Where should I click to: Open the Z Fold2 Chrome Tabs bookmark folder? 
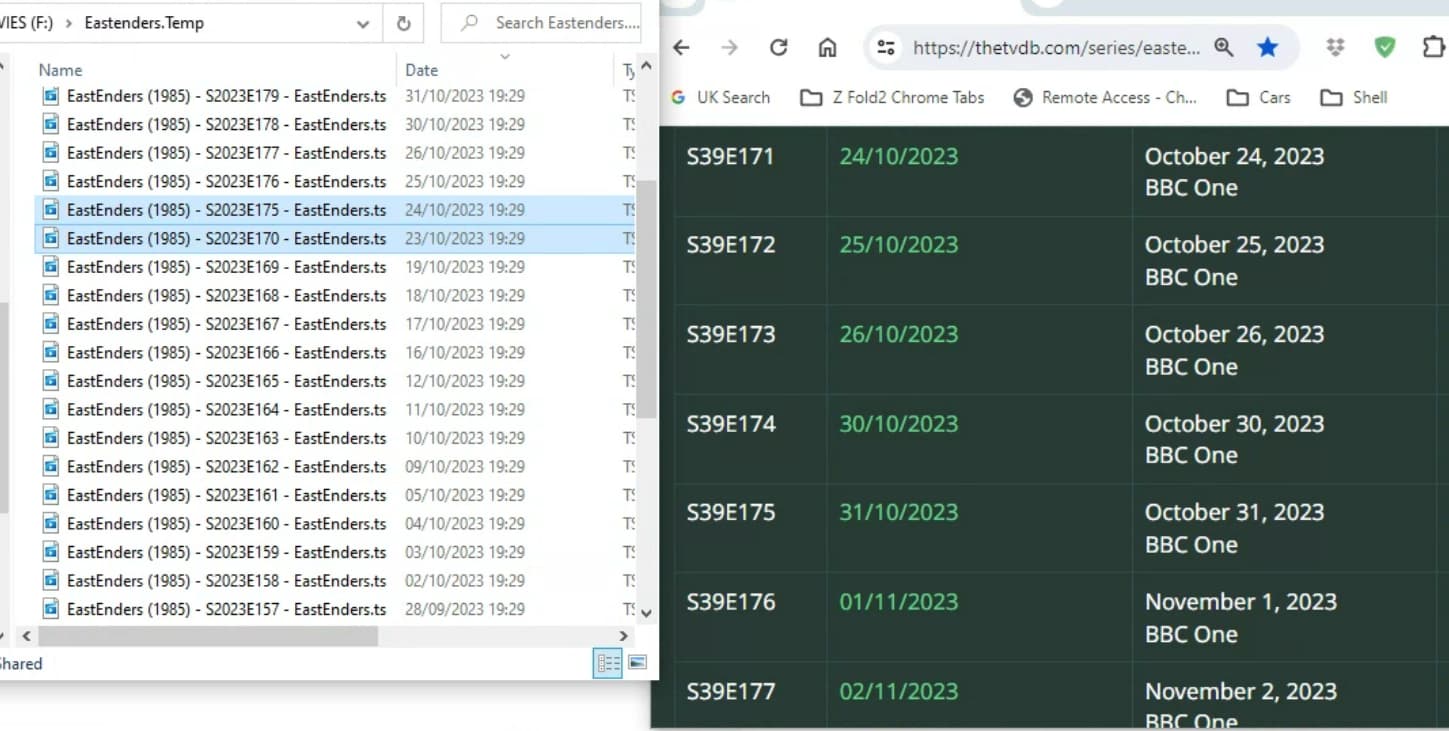(x=893, y=97)
